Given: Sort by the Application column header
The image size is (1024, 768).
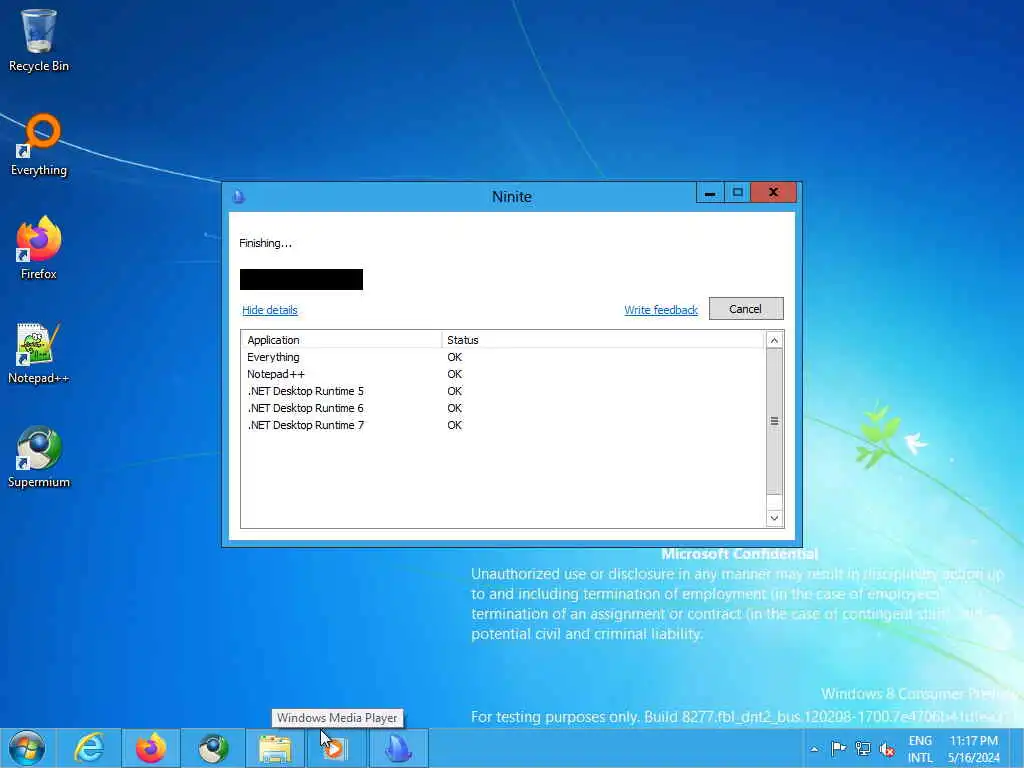Looking at the screenshot, I should click(342, 340).
